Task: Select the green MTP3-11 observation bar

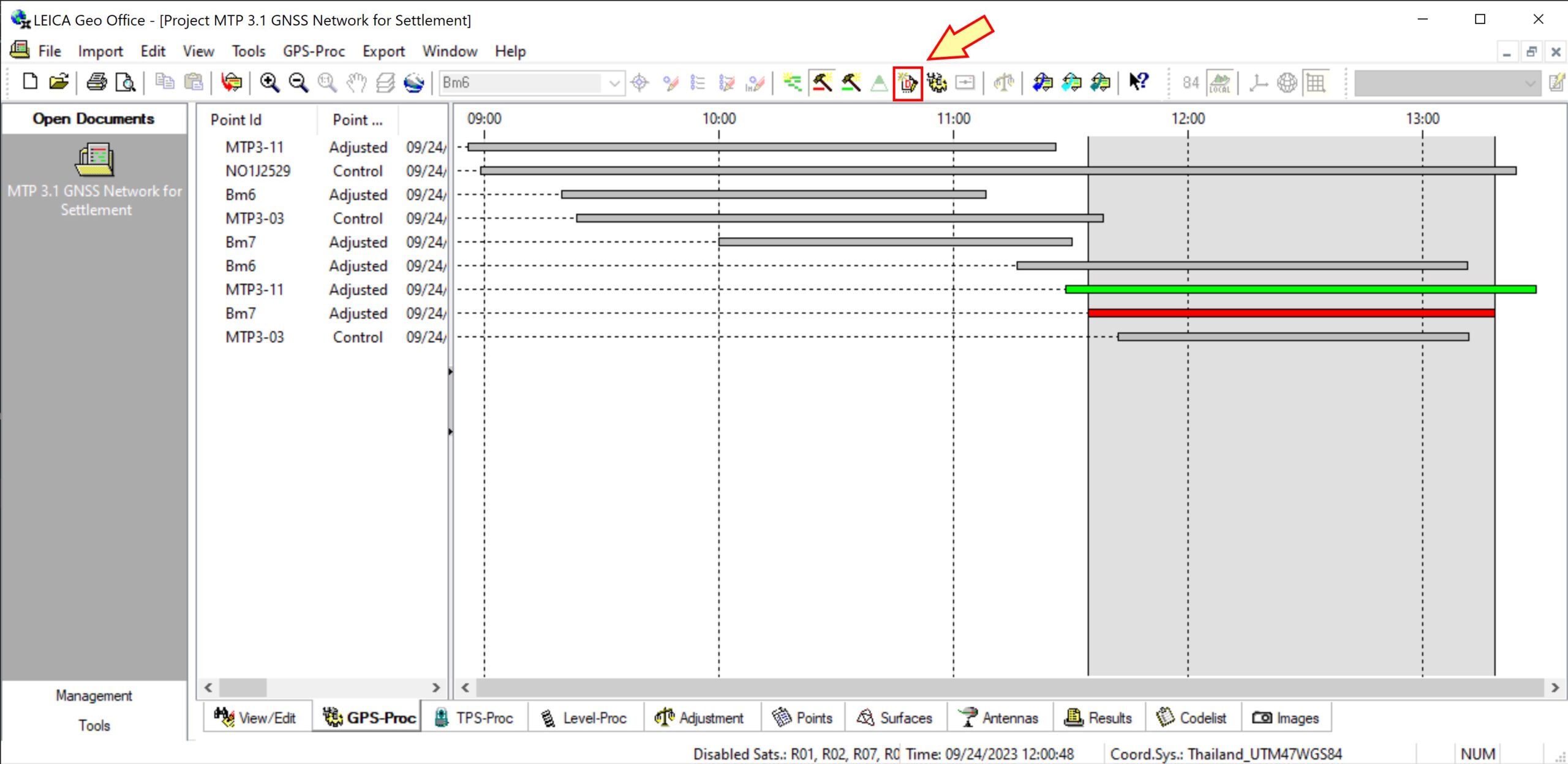Action: pos(1286,289)
